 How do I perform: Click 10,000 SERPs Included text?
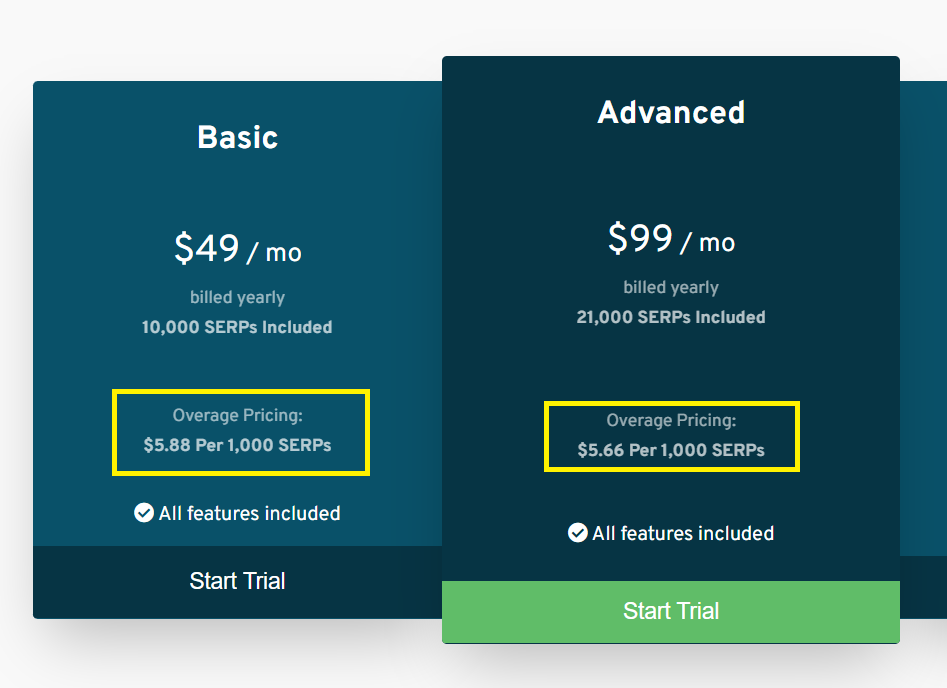[x=237, y=327]
